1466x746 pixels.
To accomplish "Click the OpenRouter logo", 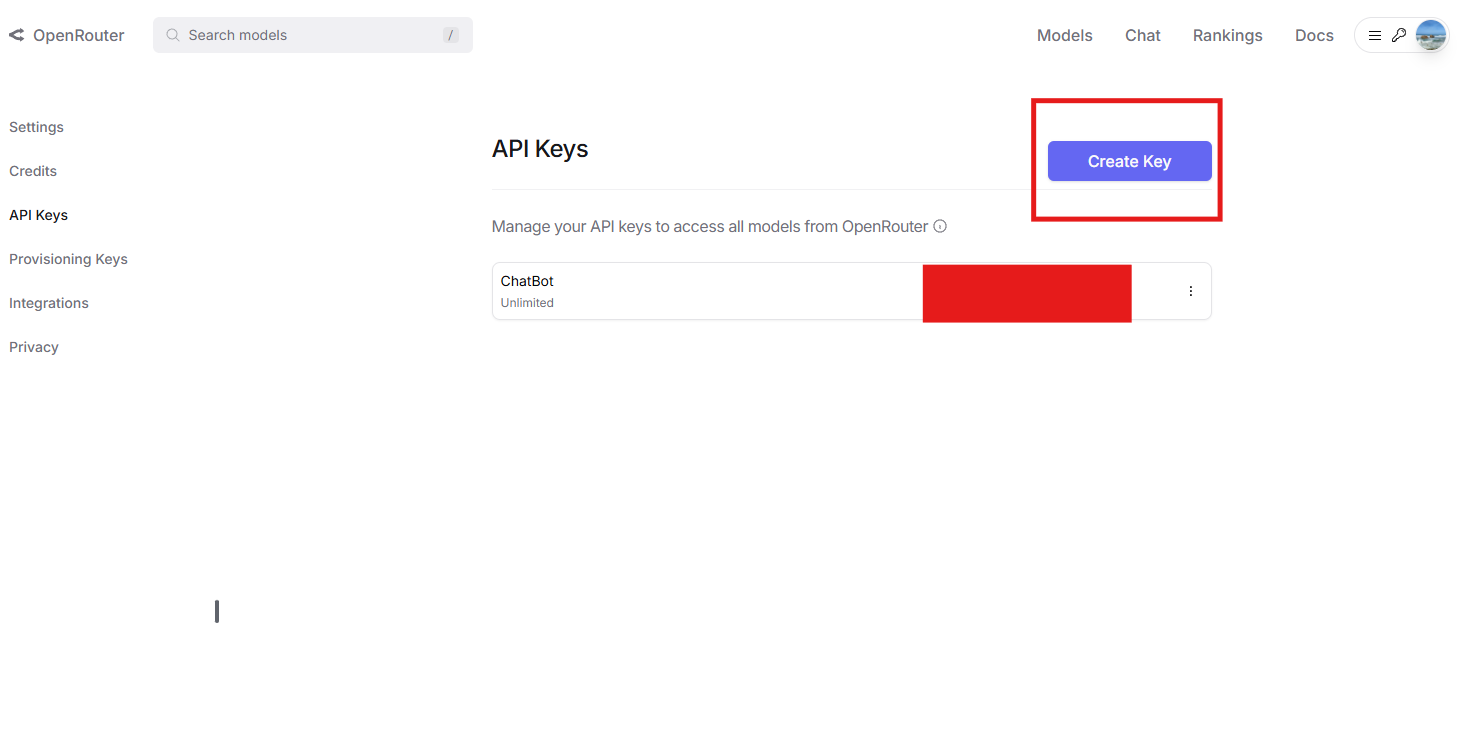I will pos(16,35).
